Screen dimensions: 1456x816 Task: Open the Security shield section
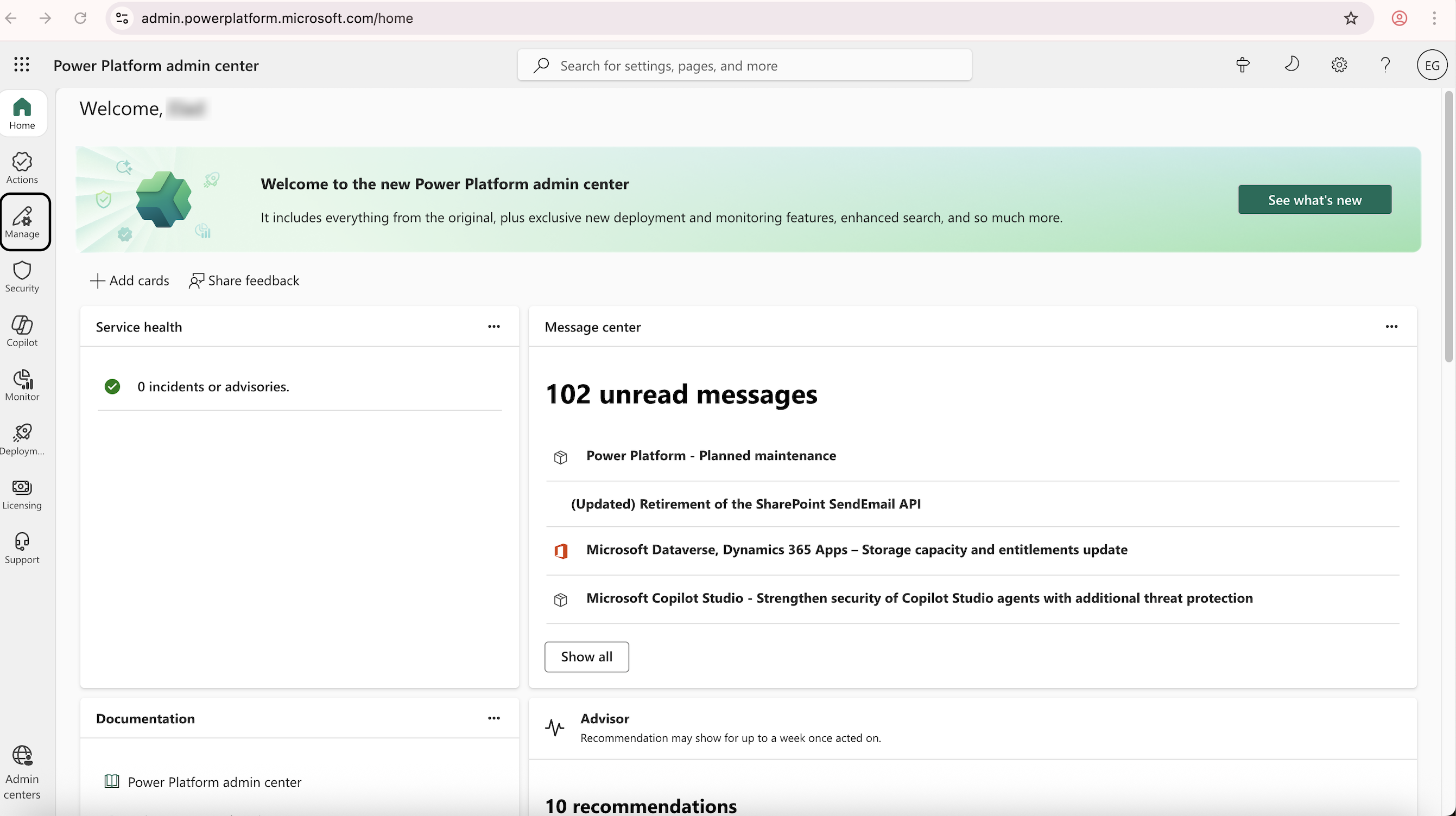point(22,277)
